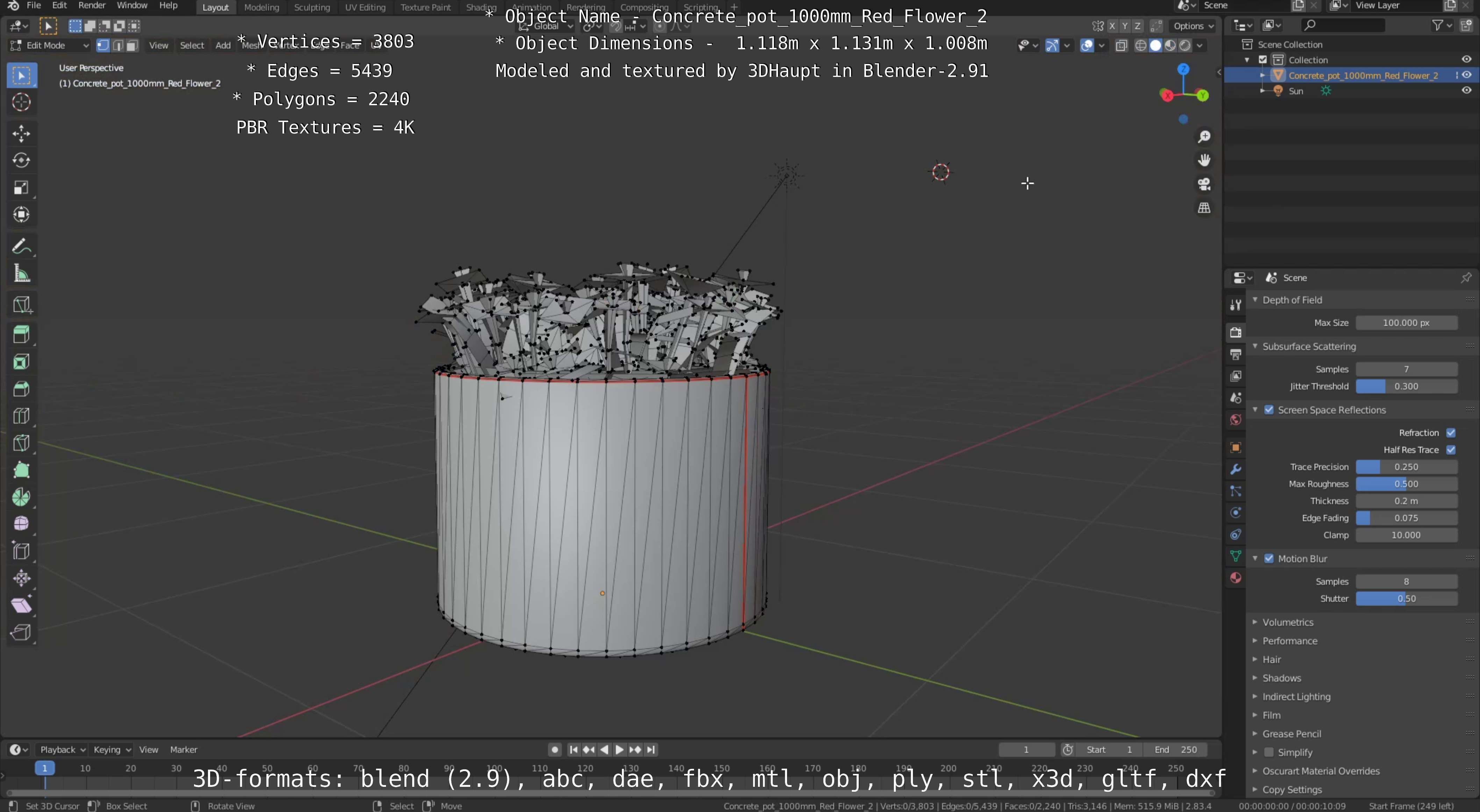Jump to the end frame button

pyautogui.click(x=650, y=749)
